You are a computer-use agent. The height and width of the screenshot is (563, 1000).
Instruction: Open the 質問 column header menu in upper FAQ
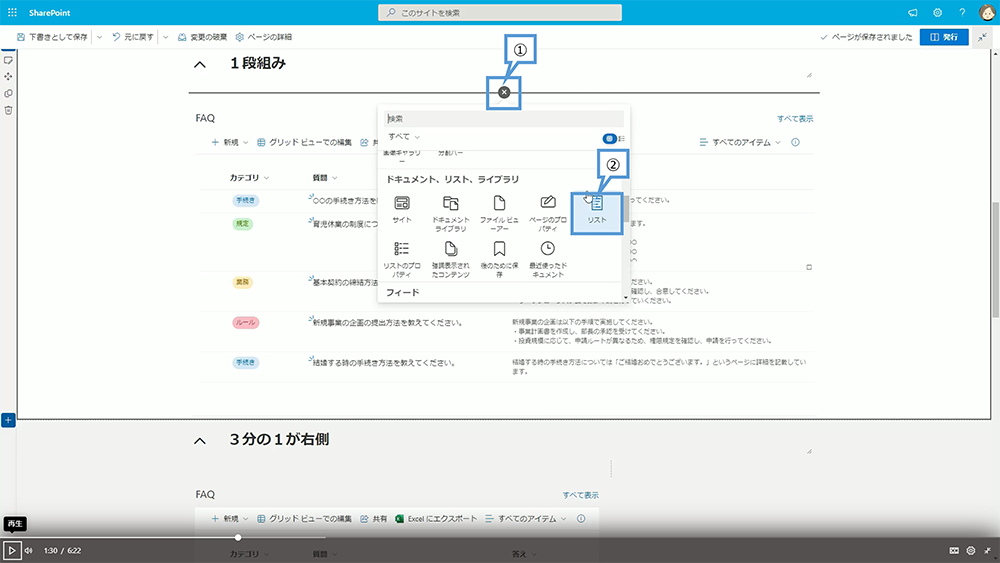coord(325,178)
